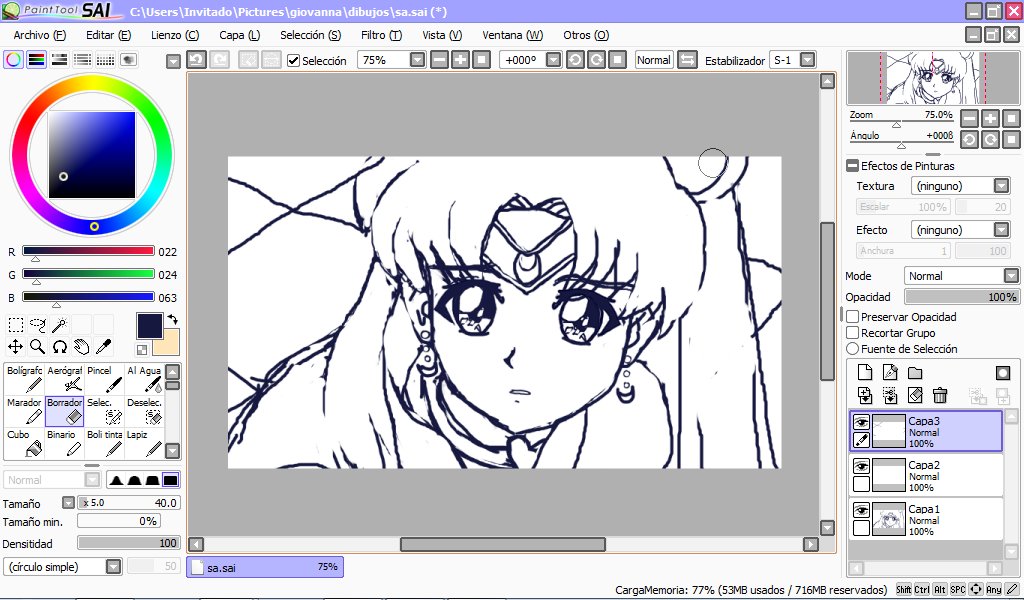Choose the Lapiz pencil tool
The height and width of the screenshot is (600, 1024).
pyautogui.click(x=144, y=443)
